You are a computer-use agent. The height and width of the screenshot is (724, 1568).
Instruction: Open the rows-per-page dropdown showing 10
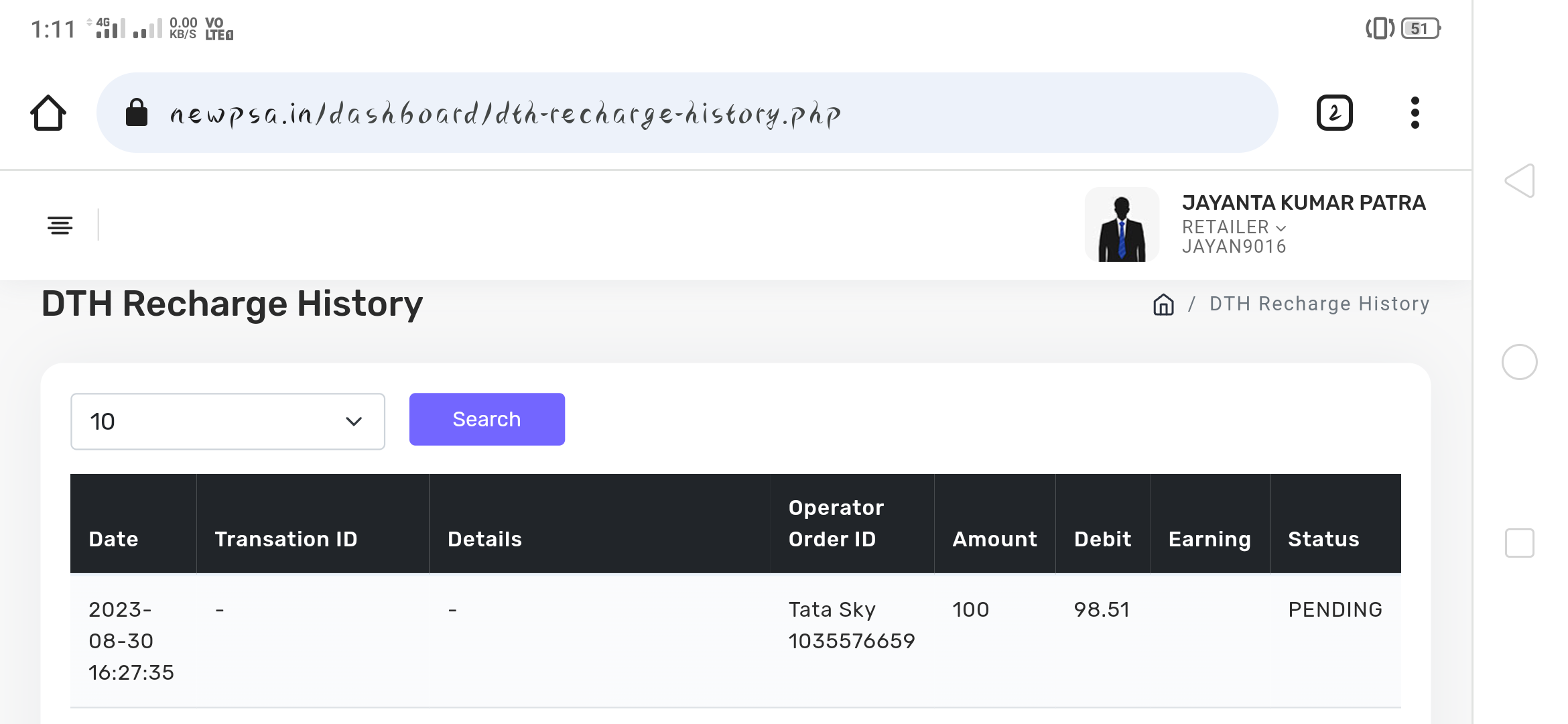point(228,421)
